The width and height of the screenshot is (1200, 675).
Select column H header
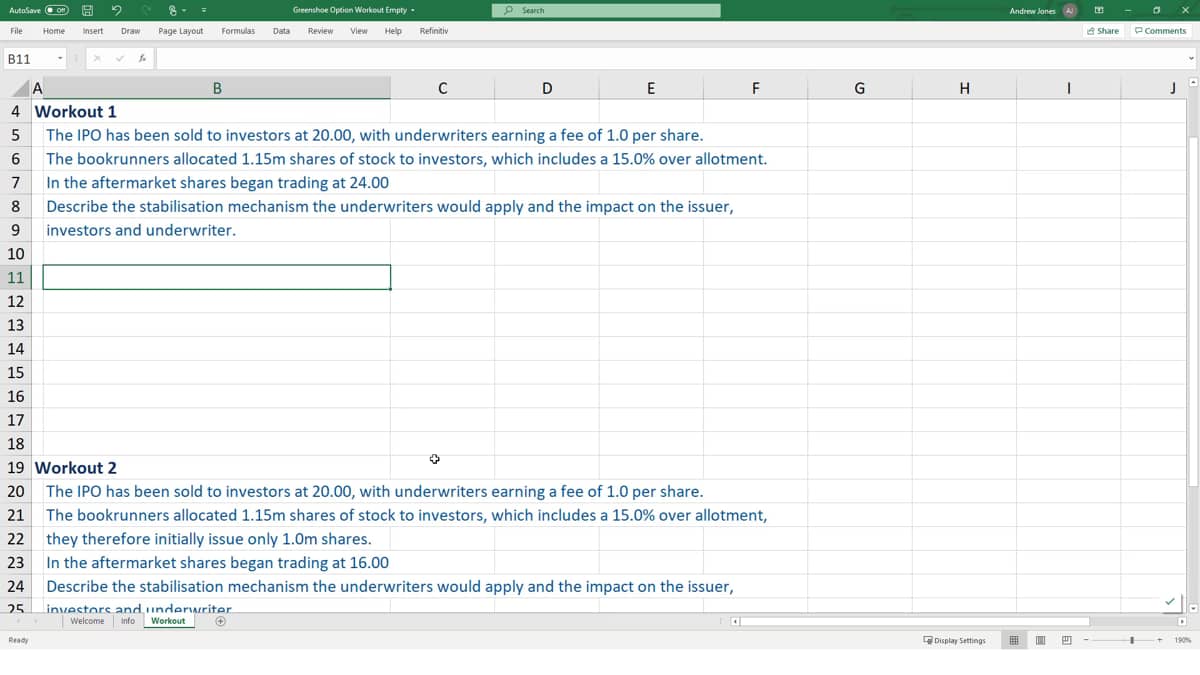pyautogui.click(x=964, y=88)
